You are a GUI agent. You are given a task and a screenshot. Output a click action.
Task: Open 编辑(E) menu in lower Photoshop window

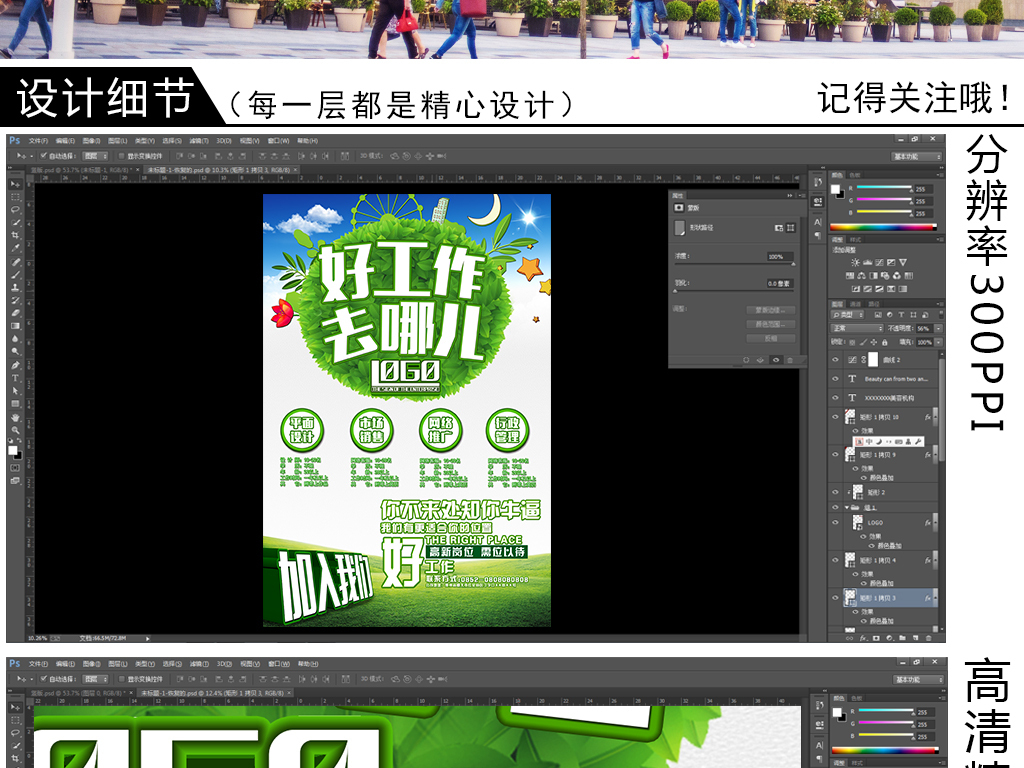(x=65, y=664)
